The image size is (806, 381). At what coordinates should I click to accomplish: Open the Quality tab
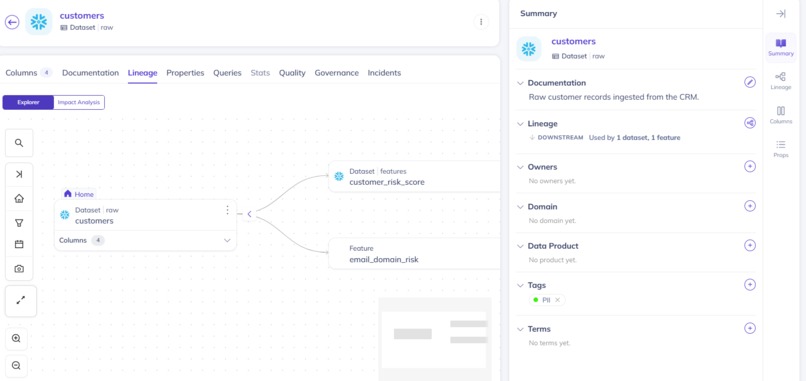(x=292, y=73)
